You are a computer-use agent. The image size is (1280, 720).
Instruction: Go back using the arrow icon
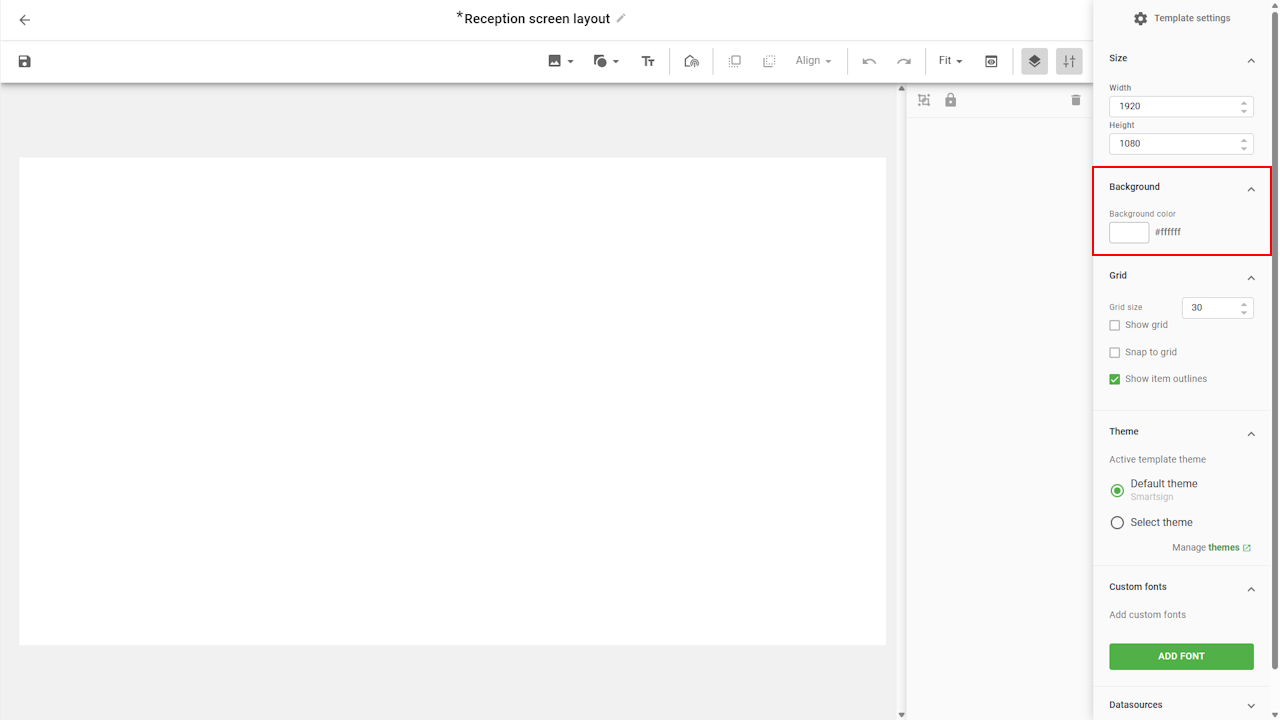point(25,20)
